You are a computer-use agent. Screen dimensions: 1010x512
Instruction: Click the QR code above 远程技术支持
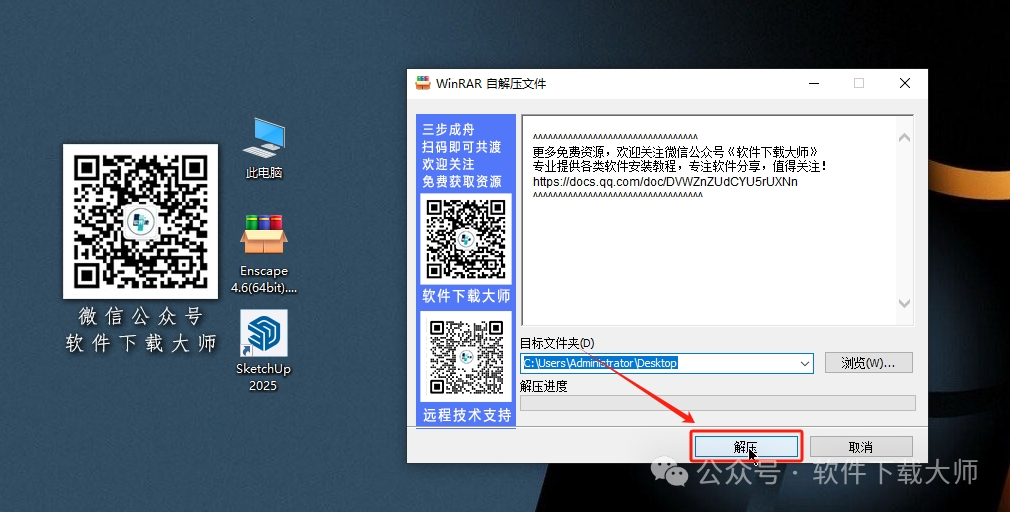point(466,356)
